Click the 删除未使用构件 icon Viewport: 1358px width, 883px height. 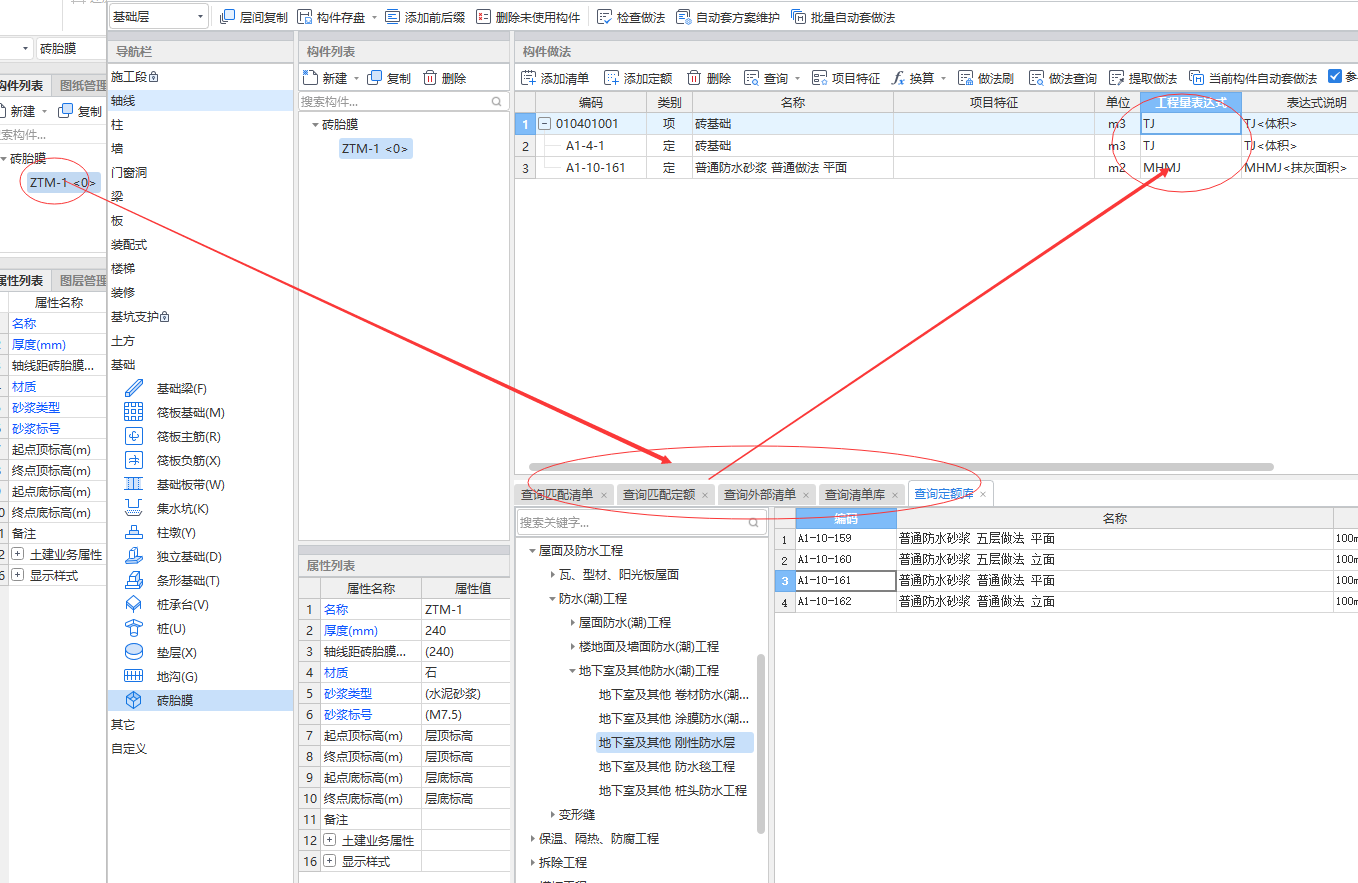pyautogui.click(x=483, y=17)
